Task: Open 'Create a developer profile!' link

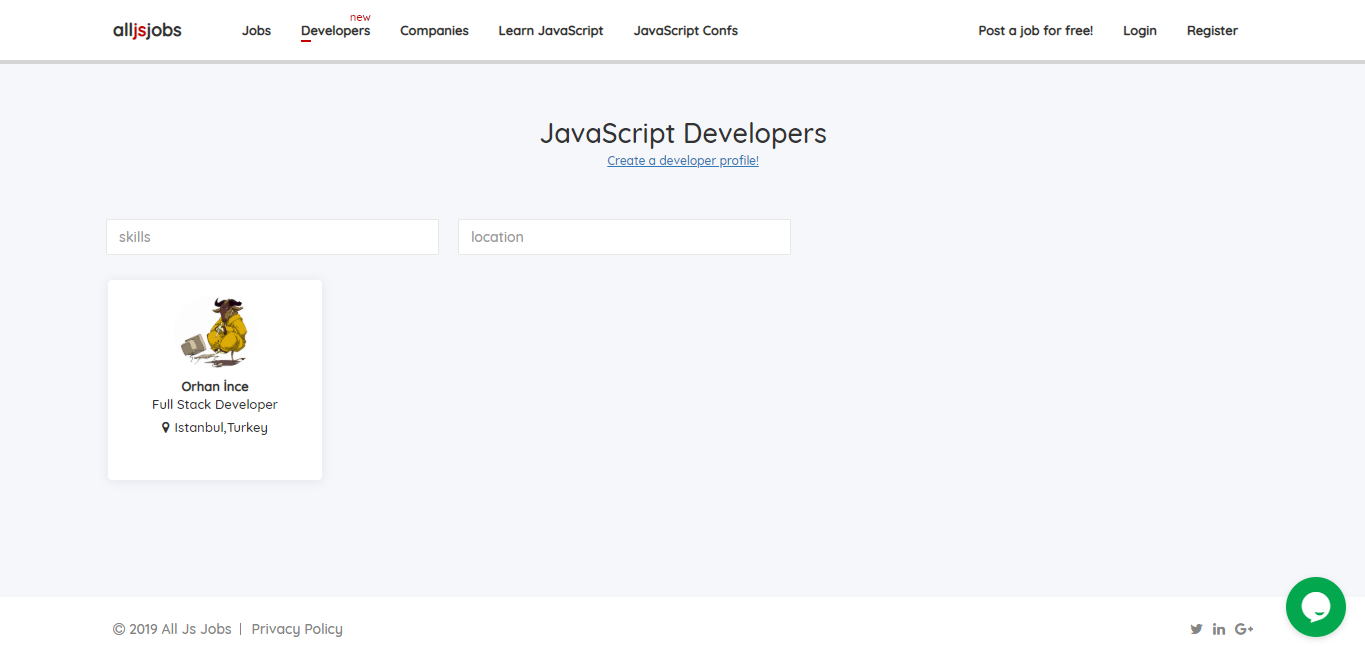Action: coord(682,160)
